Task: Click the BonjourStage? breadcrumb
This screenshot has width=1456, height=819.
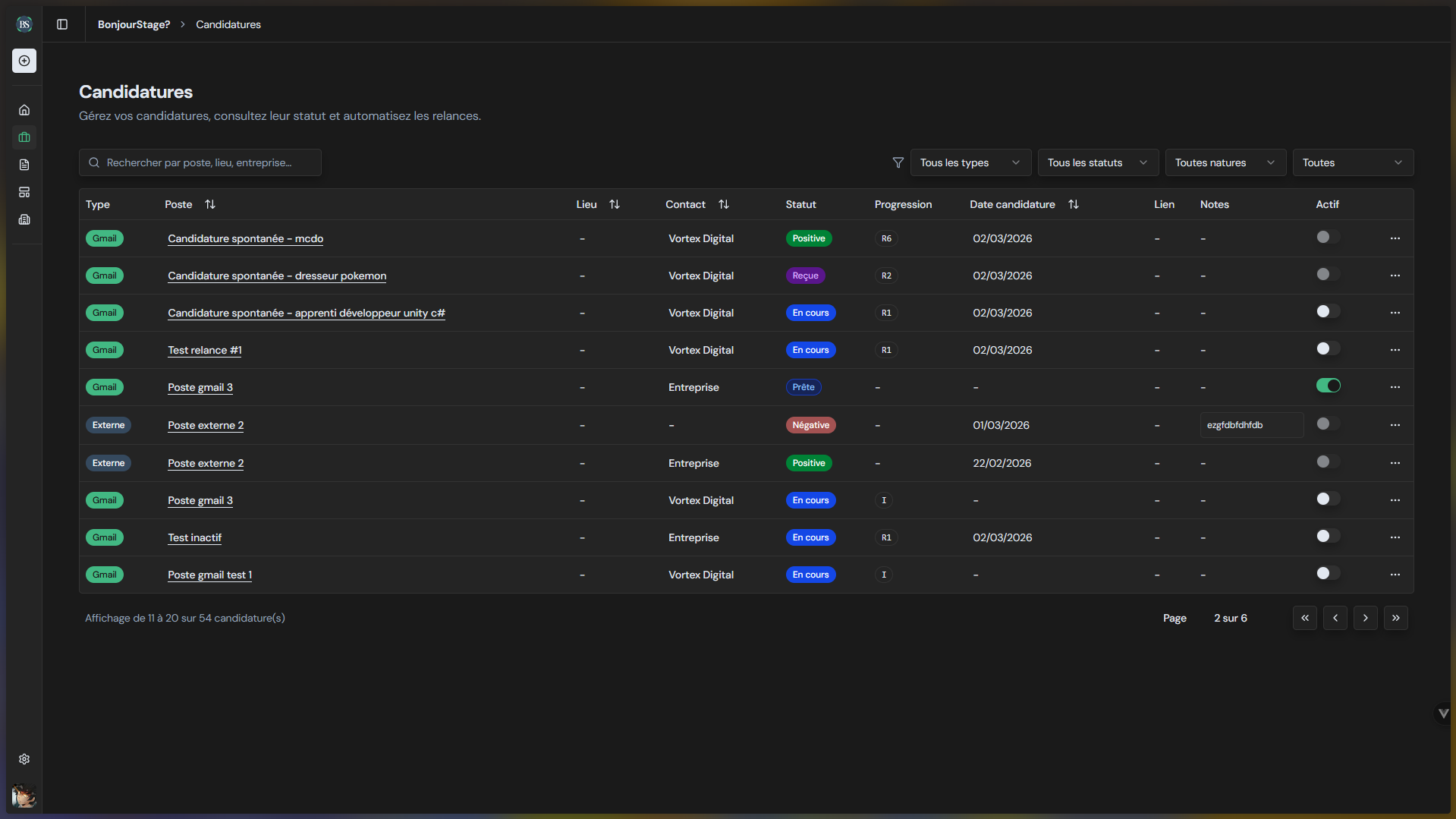Action: tap(134, 24)
